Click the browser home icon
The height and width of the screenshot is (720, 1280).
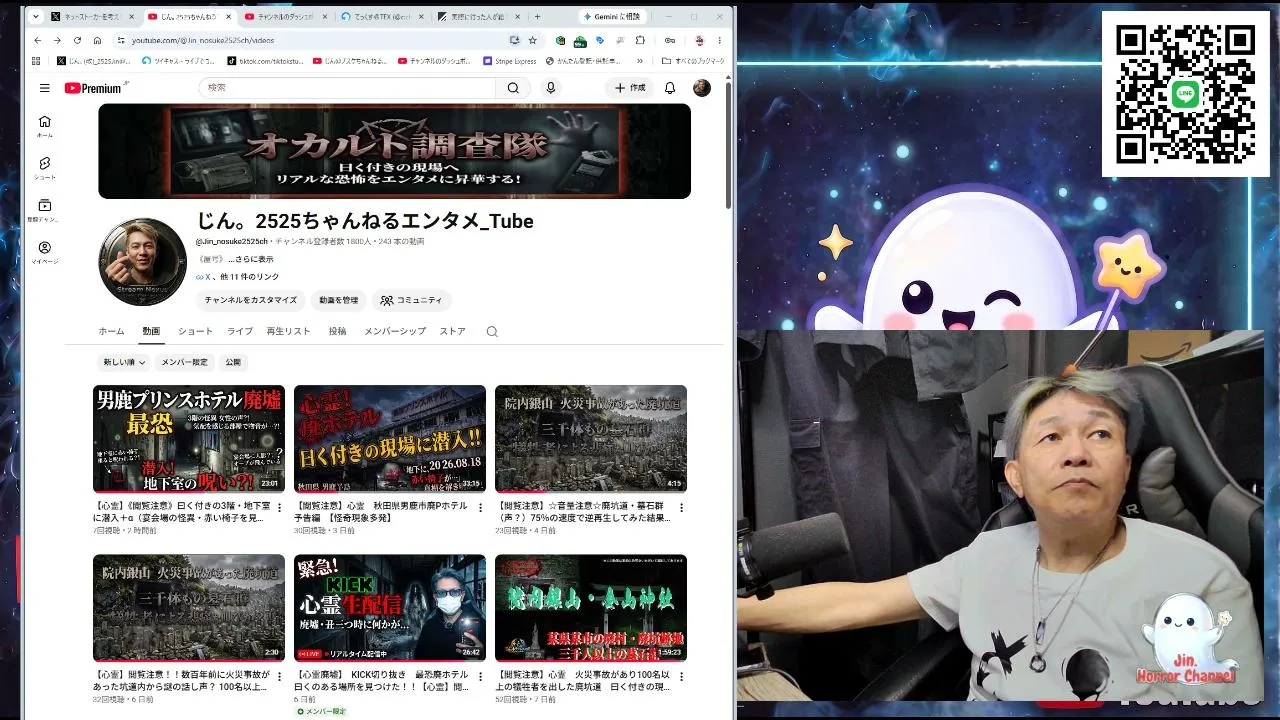(97, 40)
